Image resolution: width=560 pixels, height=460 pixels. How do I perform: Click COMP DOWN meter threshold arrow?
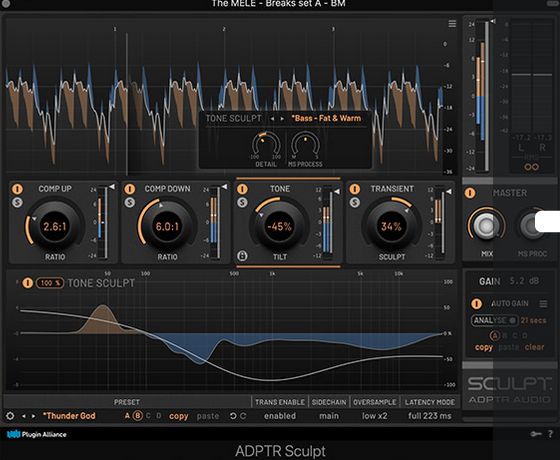[224, 187]
